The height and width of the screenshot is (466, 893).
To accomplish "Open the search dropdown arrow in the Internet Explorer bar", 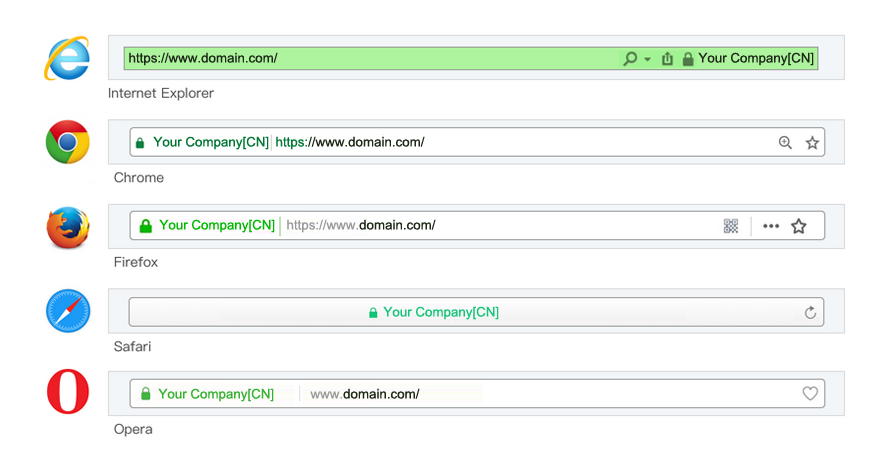I will [x=648, y=59].
